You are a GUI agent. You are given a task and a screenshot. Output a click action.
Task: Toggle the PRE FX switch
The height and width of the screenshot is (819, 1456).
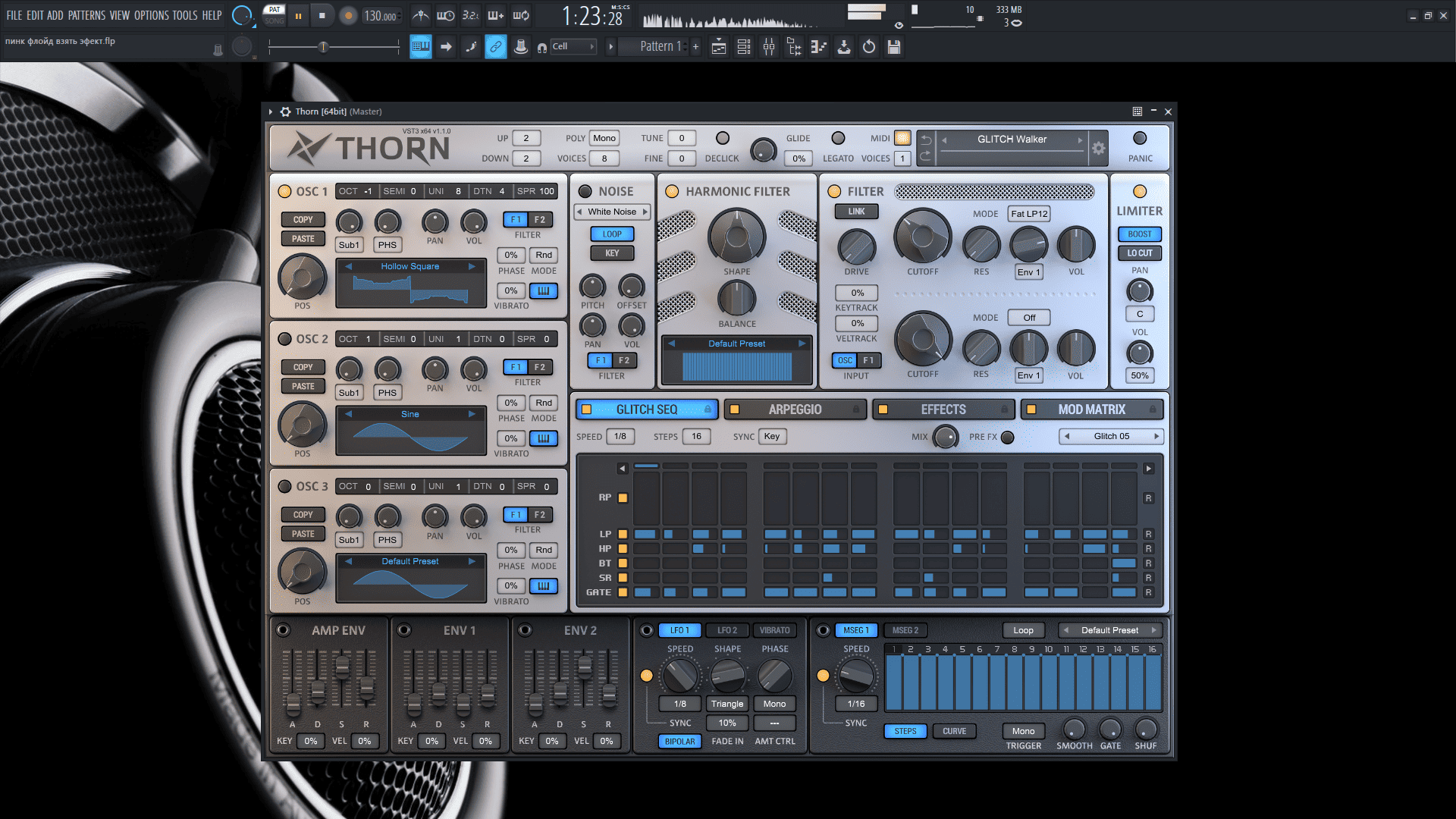coord(1008,438)
